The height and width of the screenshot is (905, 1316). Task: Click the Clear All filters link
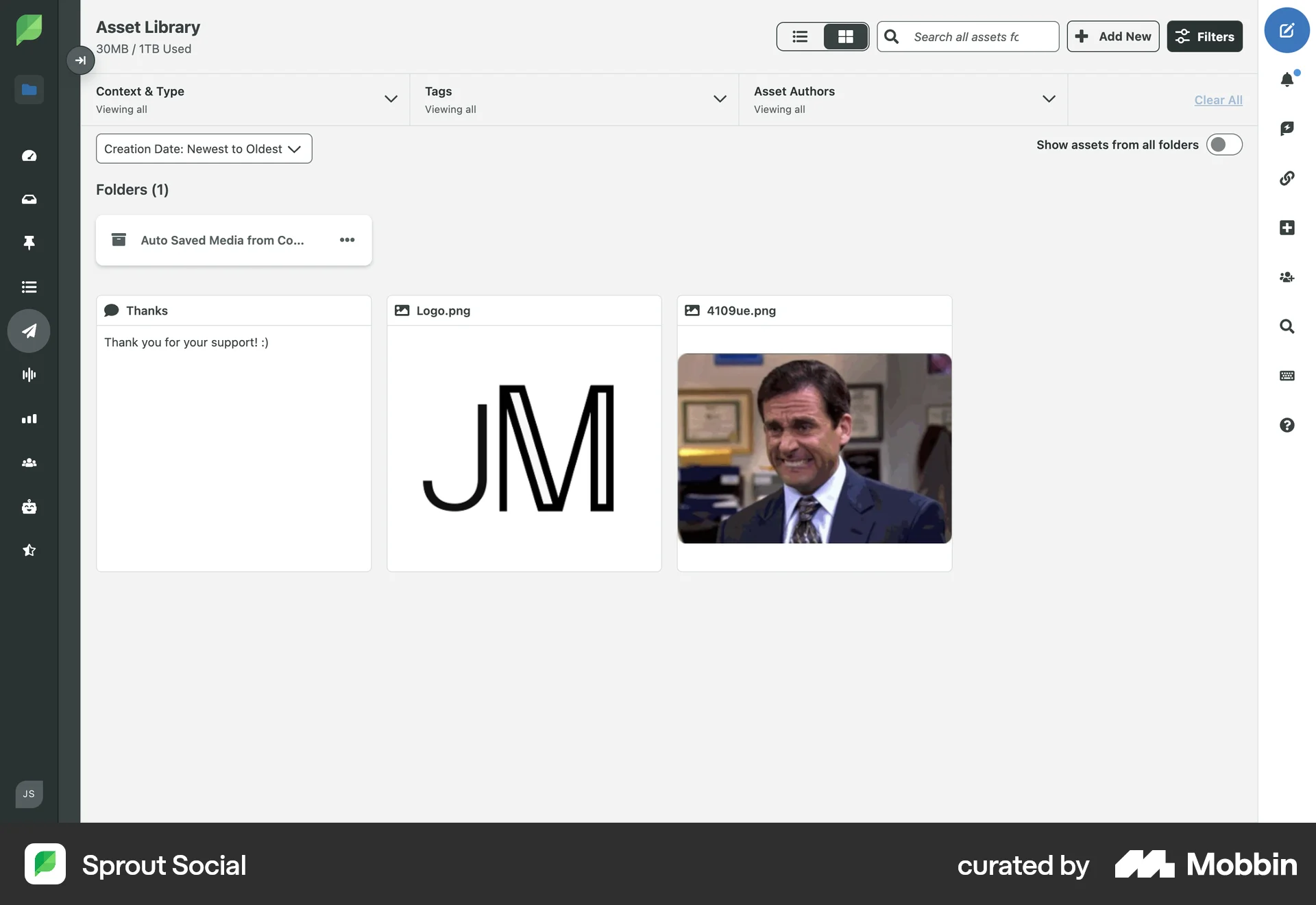1217,100
